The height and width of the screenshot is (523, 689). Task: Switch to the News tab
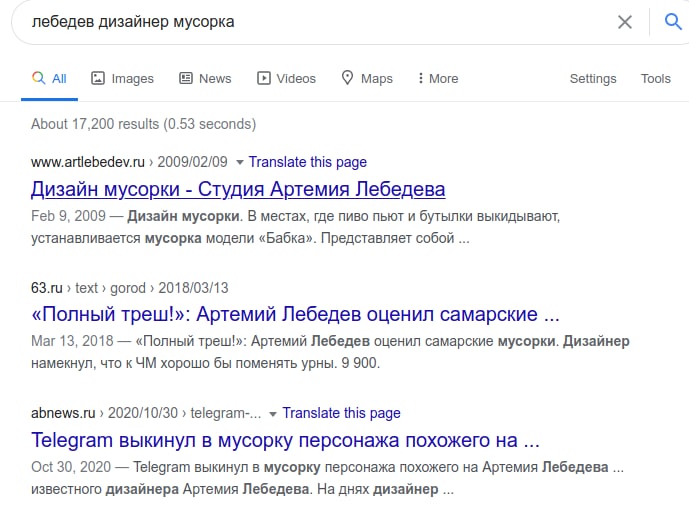(205, 79)
